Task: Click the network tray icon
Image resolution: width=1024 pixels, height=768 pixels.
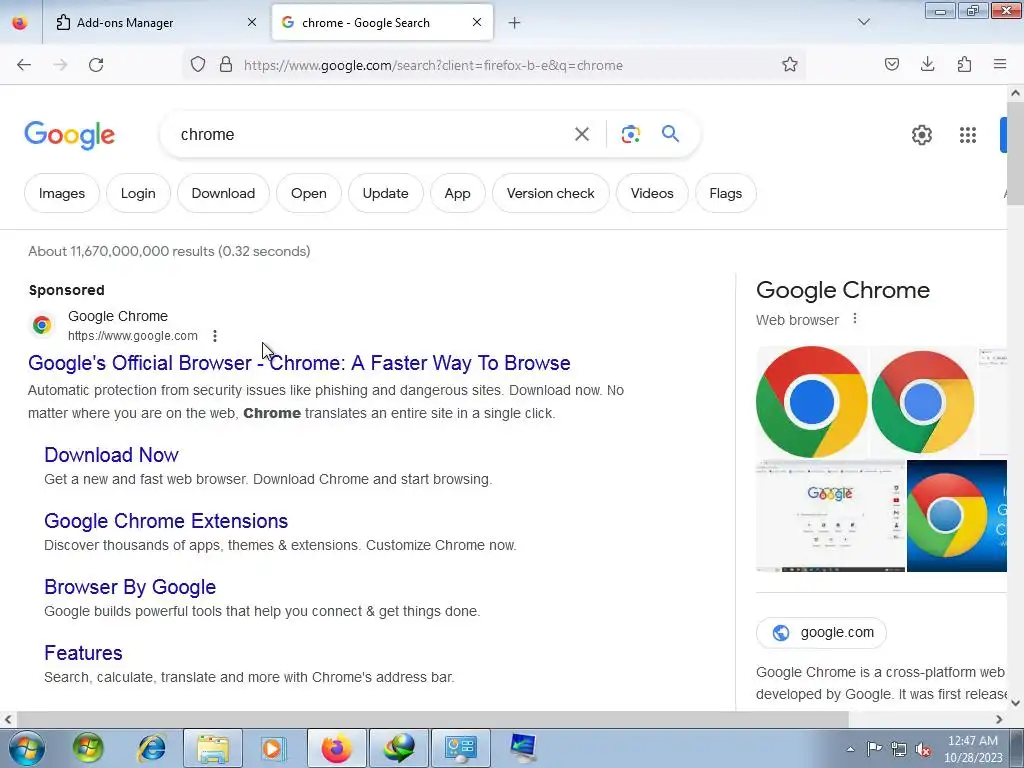Action: [899, 749]
